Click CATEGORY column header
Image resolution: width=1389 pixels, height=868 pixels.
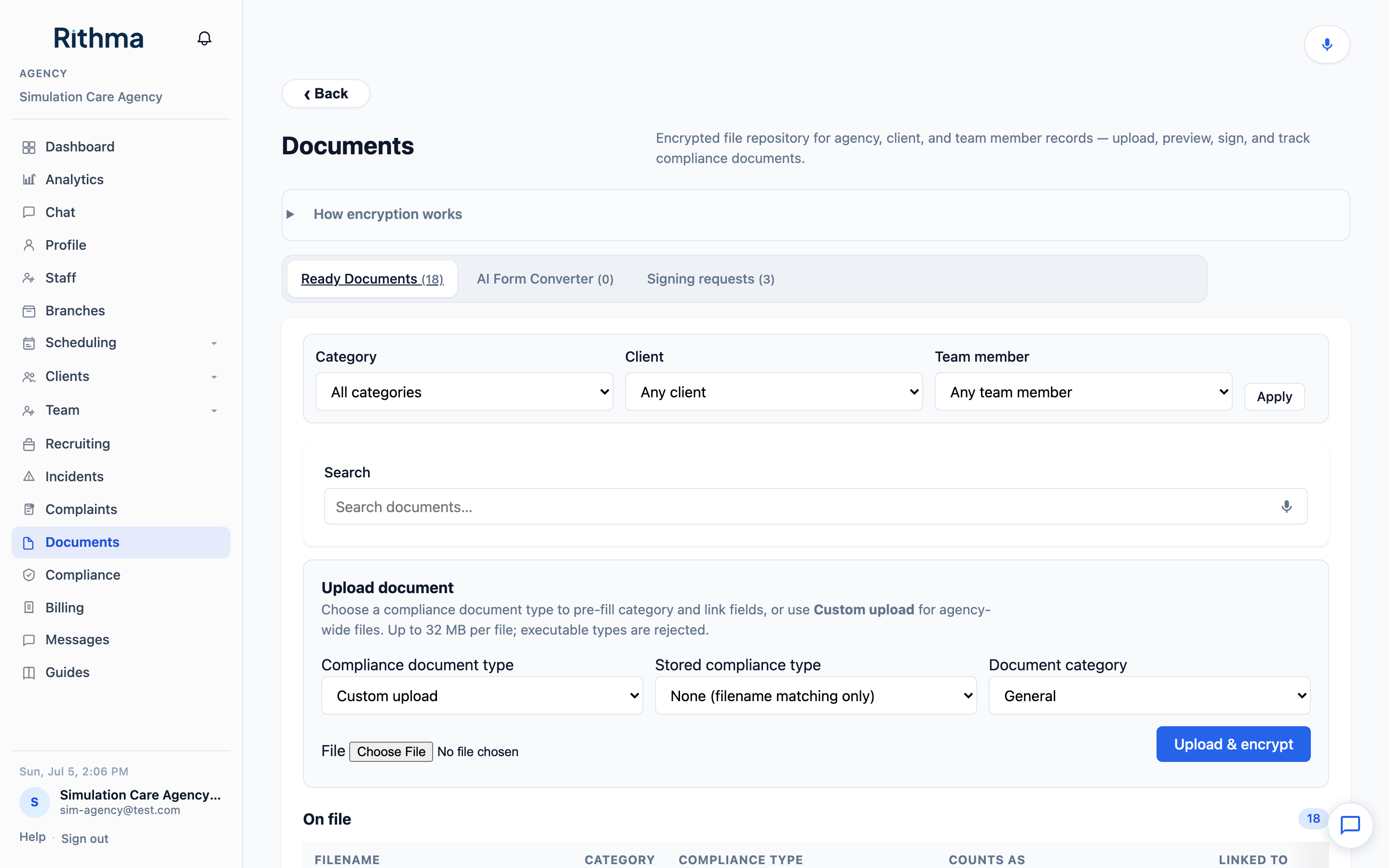pos(619,859)
